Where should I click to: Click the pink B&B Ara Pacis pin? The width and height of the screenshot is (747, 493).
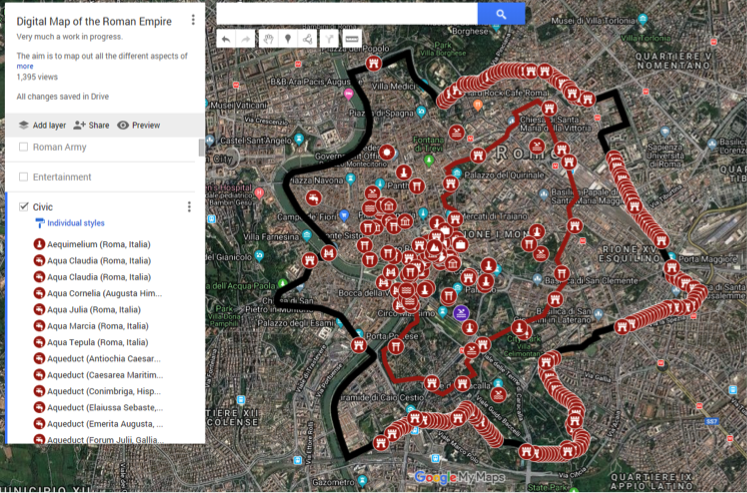pyautogui.click(x=349, y=94)
